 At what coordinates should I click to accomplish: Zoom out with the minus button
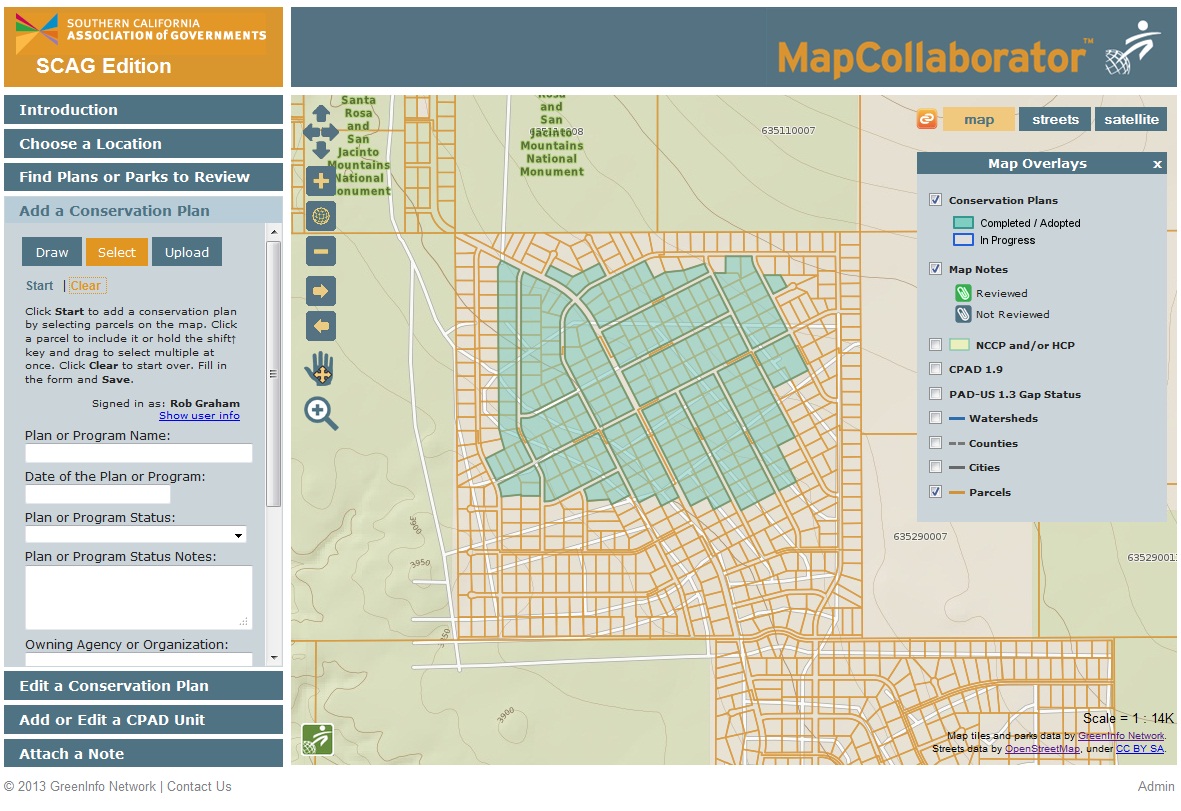(321, 252)
